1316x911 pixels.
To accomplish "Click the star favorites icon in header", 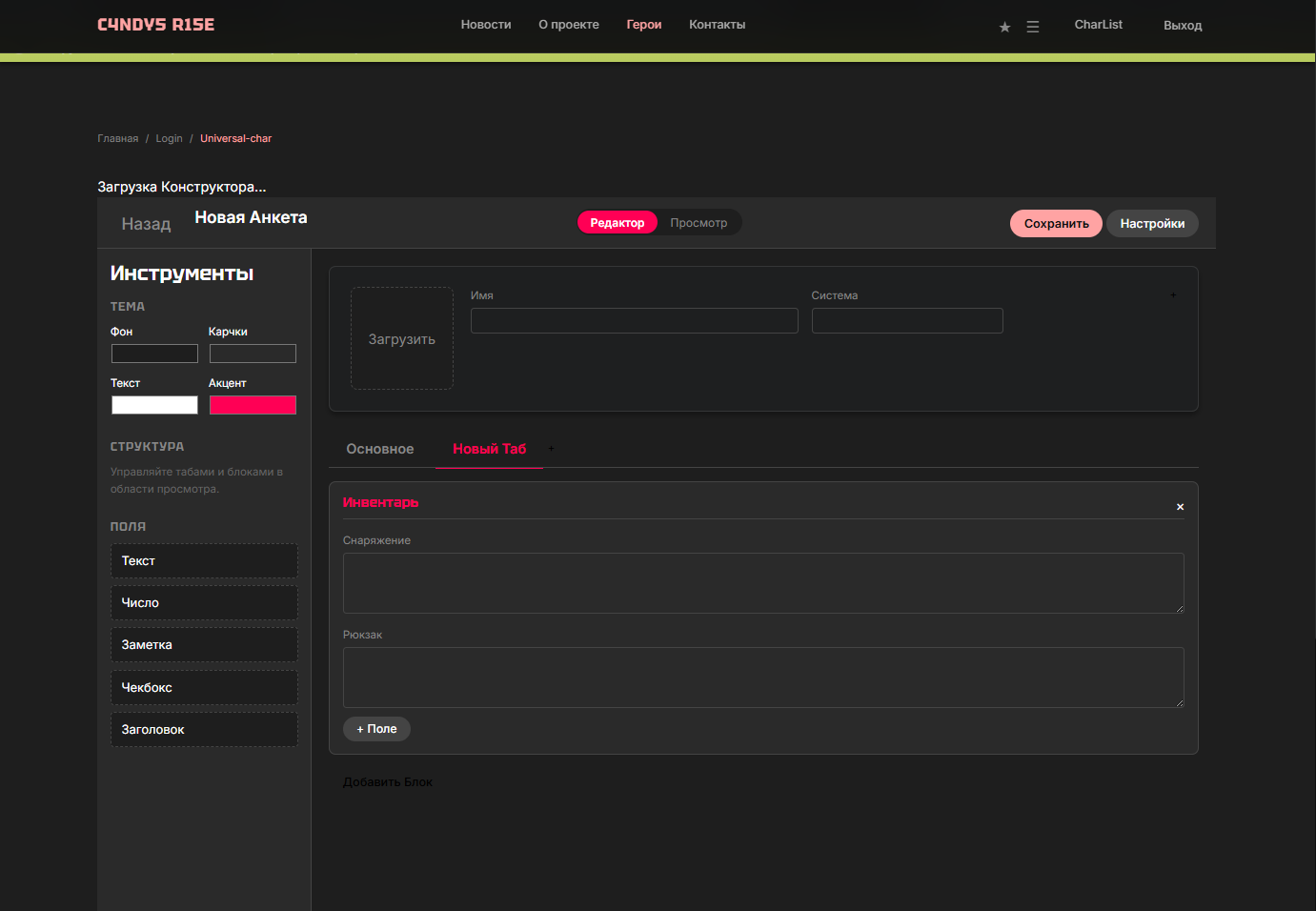I will (1004, 27).
